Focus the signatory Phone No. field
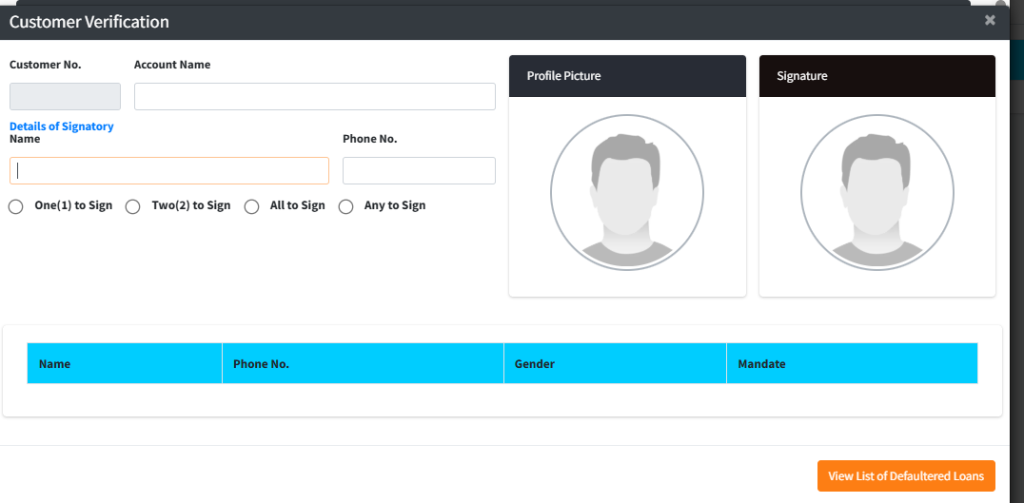Viewport: 1024px width, 503px height. (419, 171)
